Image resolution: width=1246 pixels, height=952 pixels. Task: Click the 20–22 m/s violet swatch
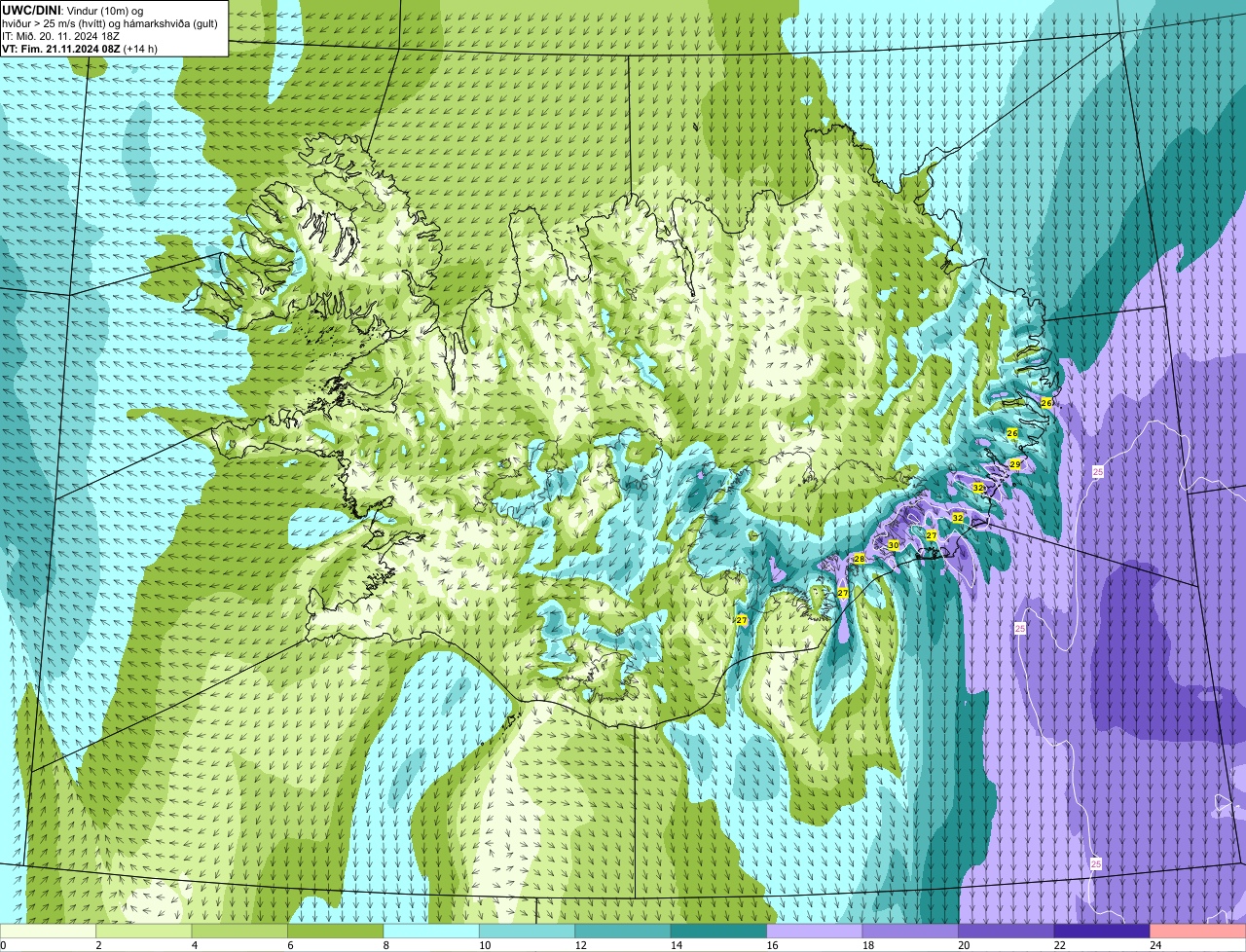point(1007,932)
